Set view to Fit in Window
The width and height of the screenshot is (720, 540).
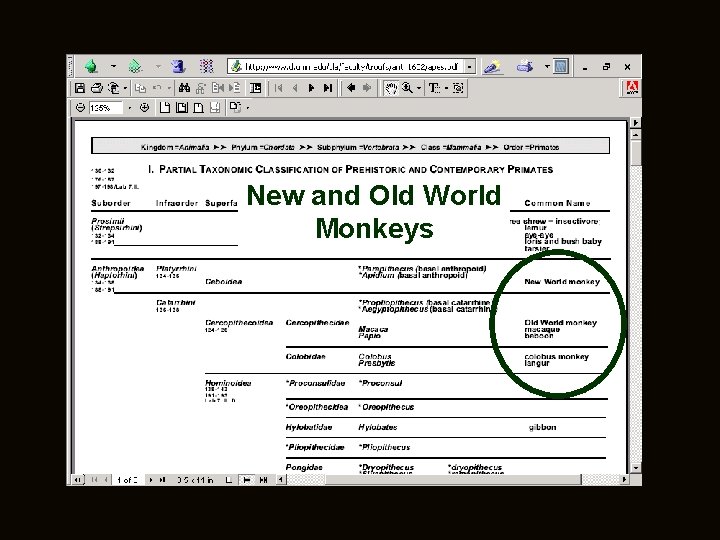pyautogui.click(x=182, y=108)
